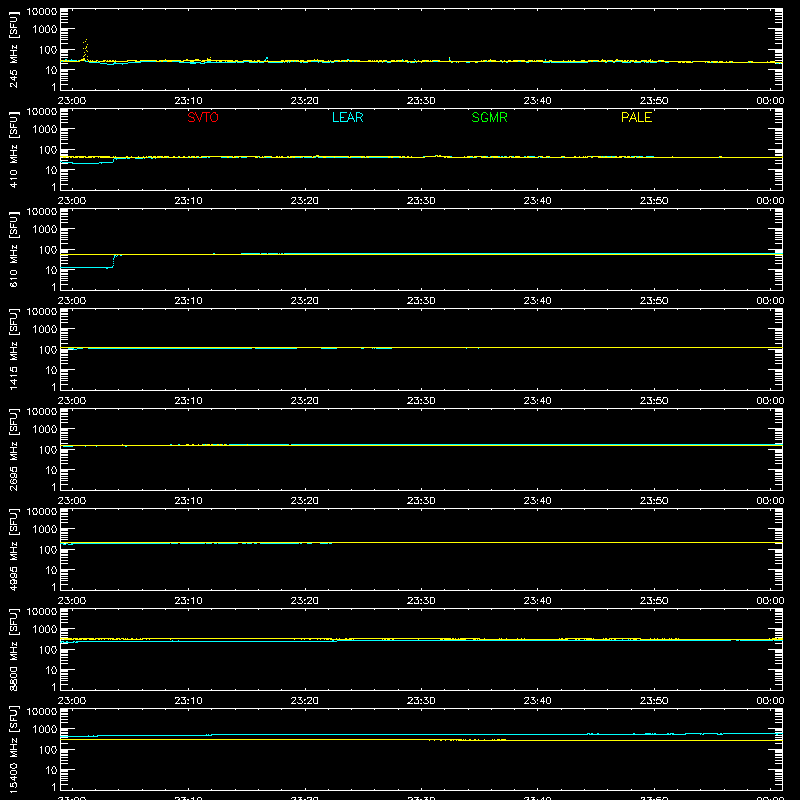
Task: Click the cyan step rise in 610 MHz panel
Action: pyautogui.click(x=114, y=261)
